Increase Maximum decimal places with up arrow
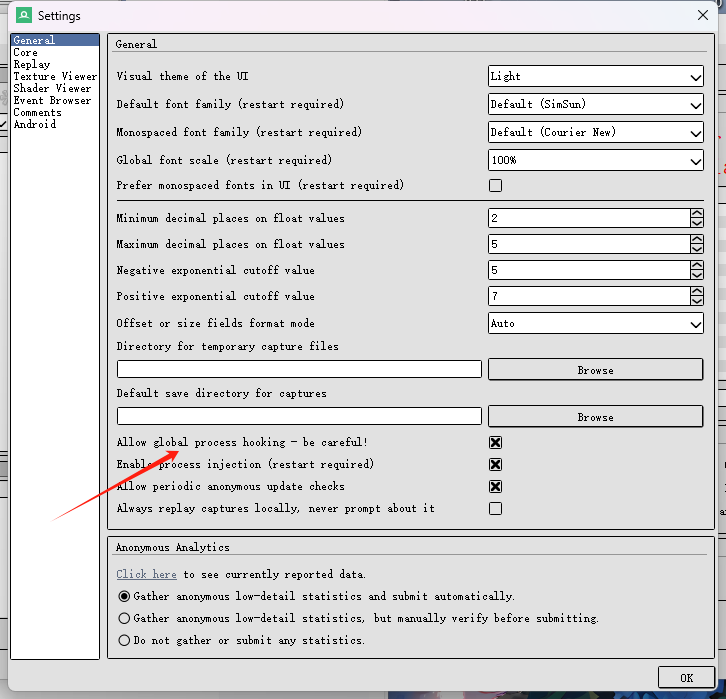726x699 pixels. (697, 239)
